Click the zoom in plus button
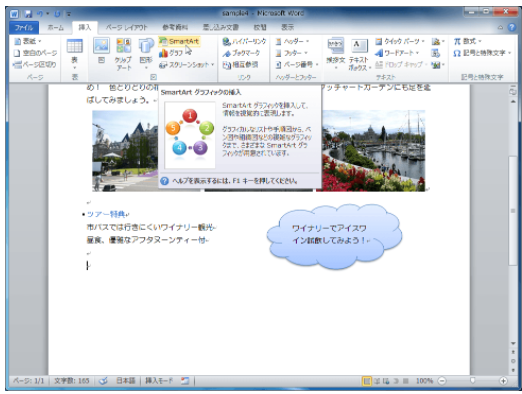 [x=503, y=381]
